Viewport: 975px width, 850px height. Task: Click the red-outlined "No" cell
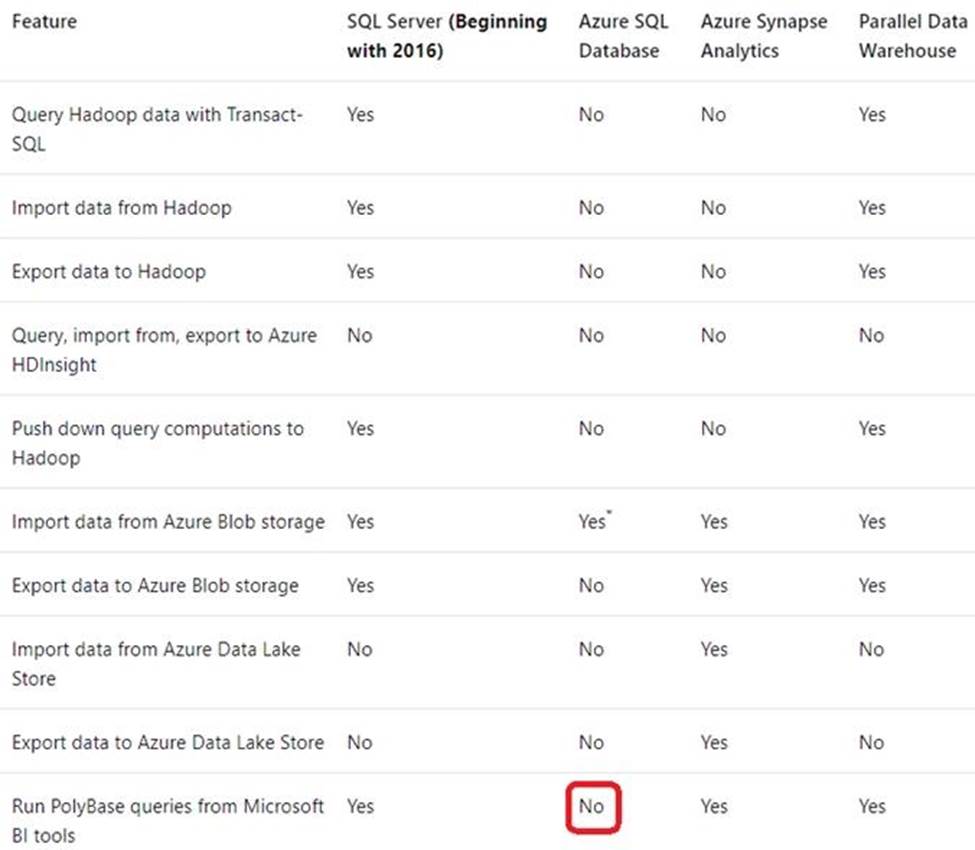[x=591, y=806]
